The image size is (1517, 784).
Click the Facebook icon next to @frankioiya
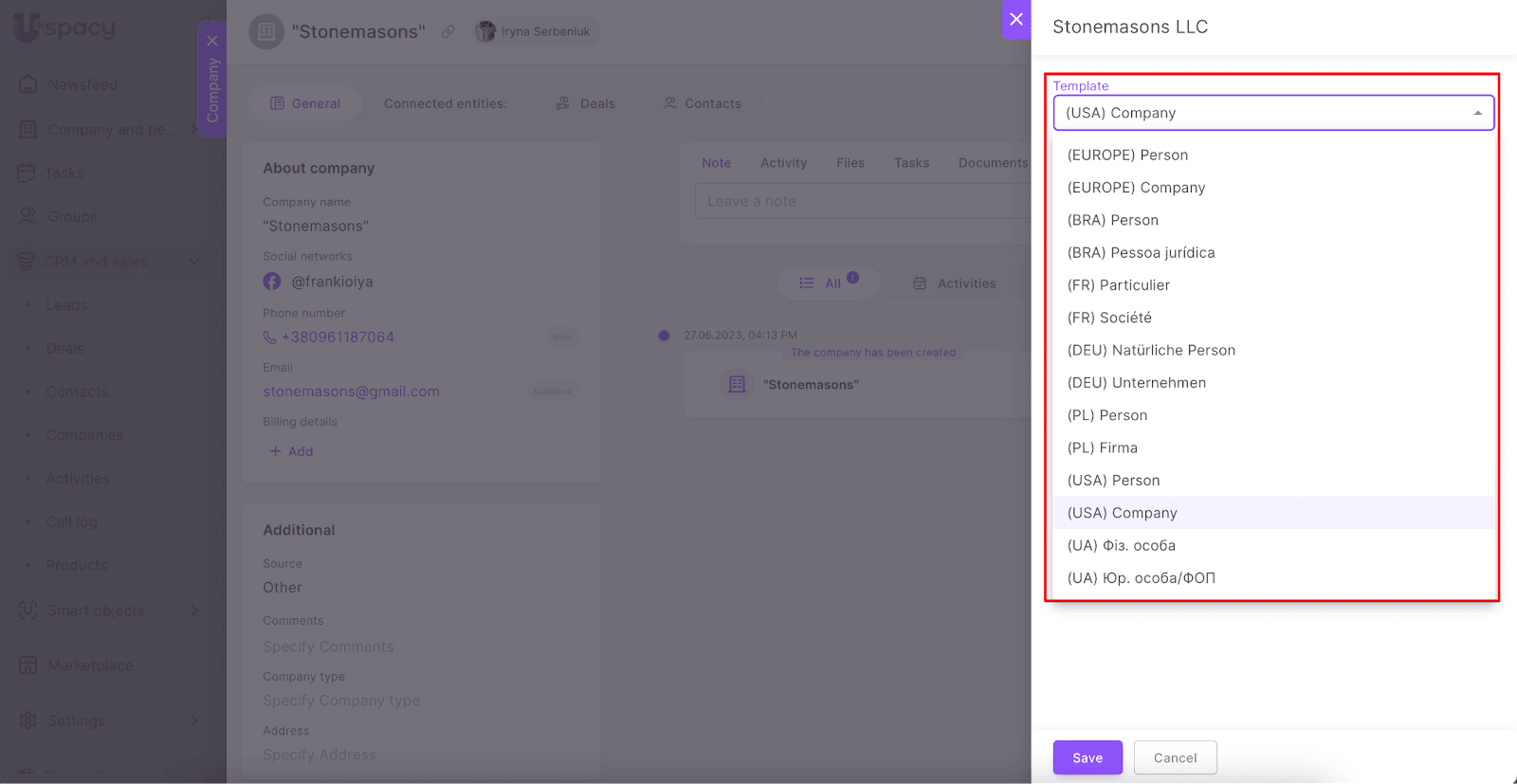click(x=272, y=282)
